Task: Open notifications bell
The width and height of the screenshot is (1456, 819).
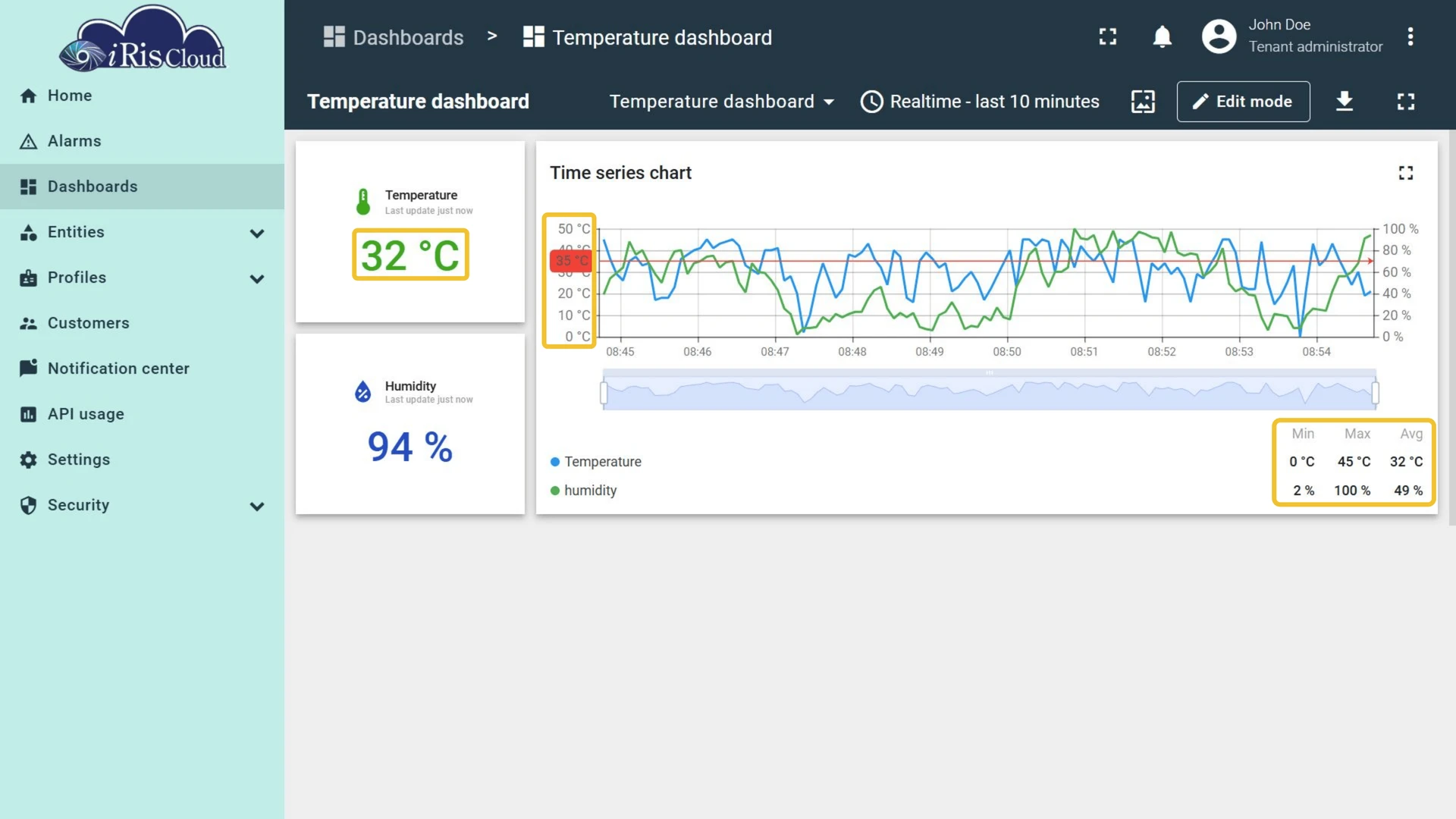Action: (1162, 36)
